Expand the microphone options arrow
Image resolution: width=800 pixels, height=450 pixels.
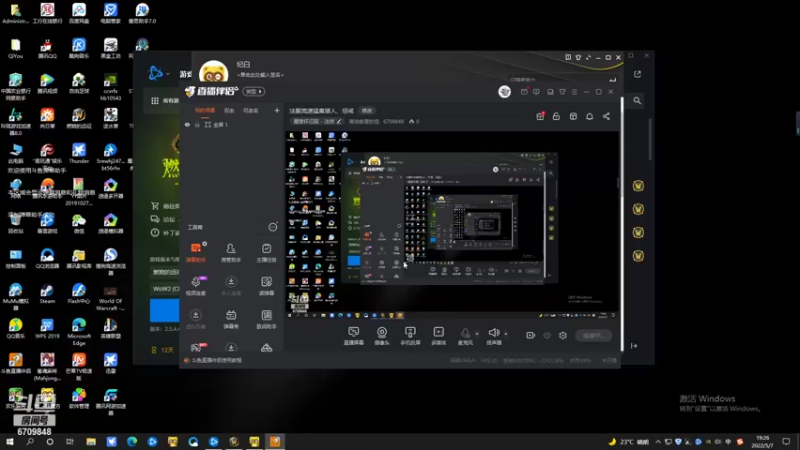(477, 334)
